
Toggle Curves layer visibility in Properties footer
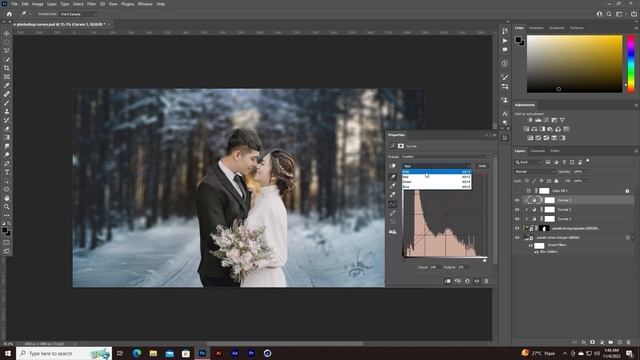477,281
